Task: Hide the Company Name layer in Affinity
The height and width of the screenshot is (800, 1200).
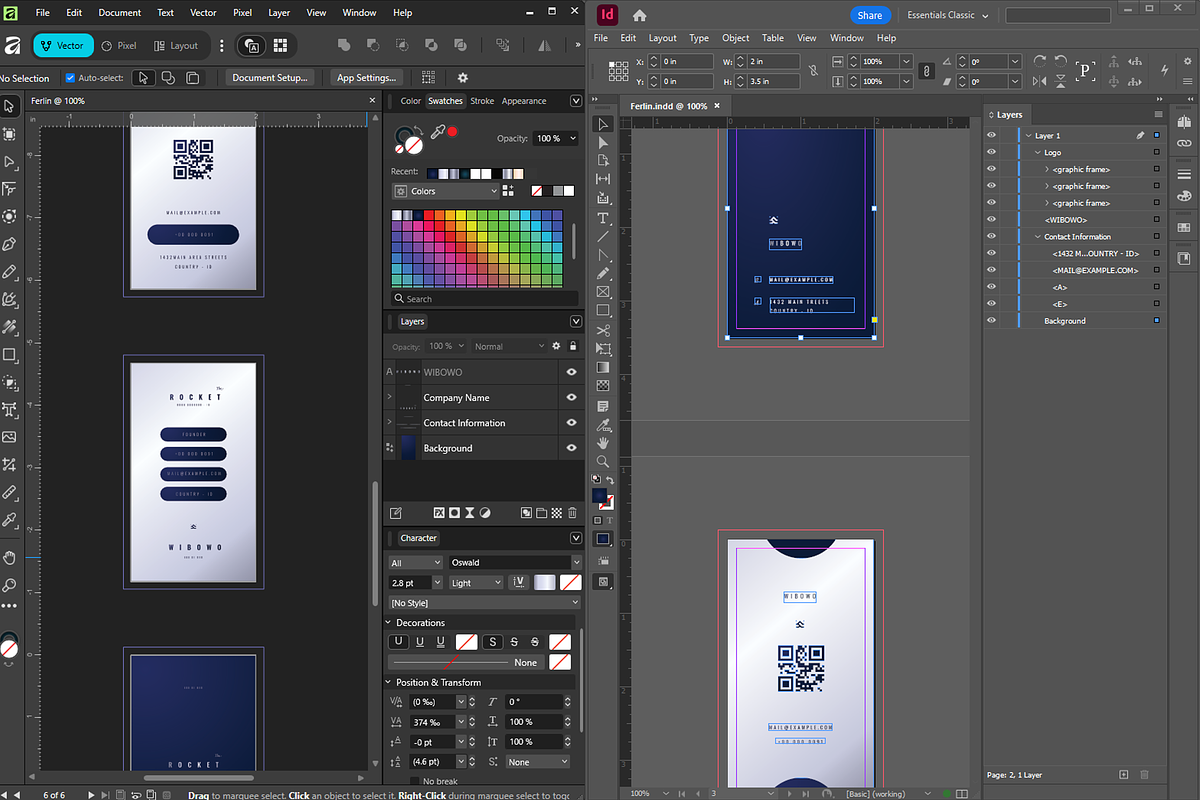Action: point(571,397)
